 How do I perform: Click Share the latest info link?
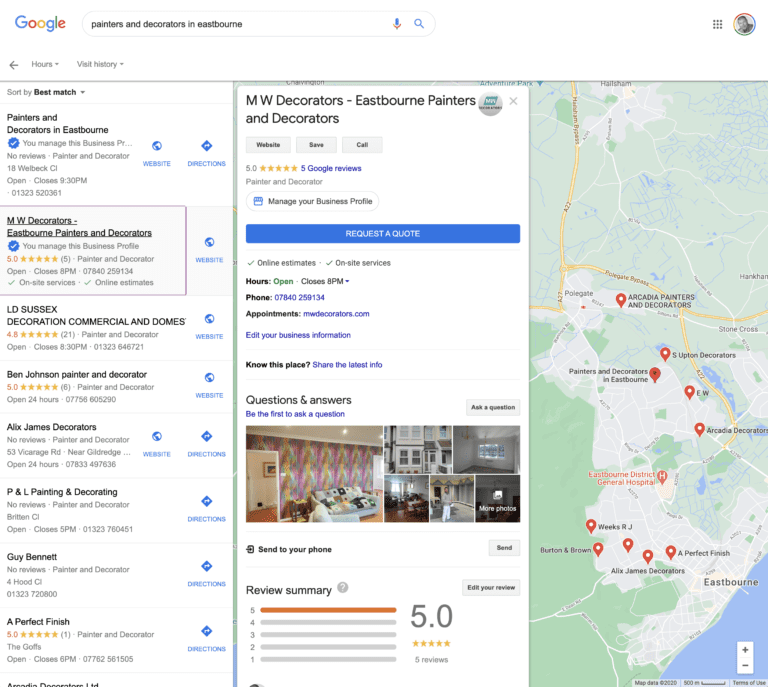347,365
